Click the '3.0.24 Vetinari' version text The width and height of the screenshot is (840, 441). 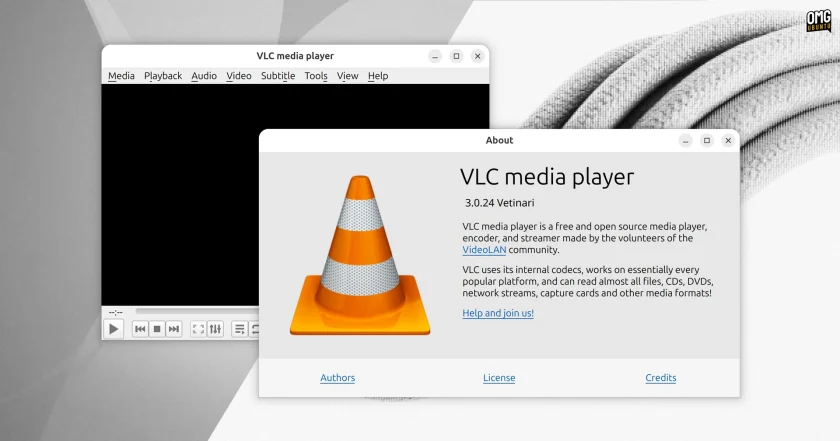(499, 203)
